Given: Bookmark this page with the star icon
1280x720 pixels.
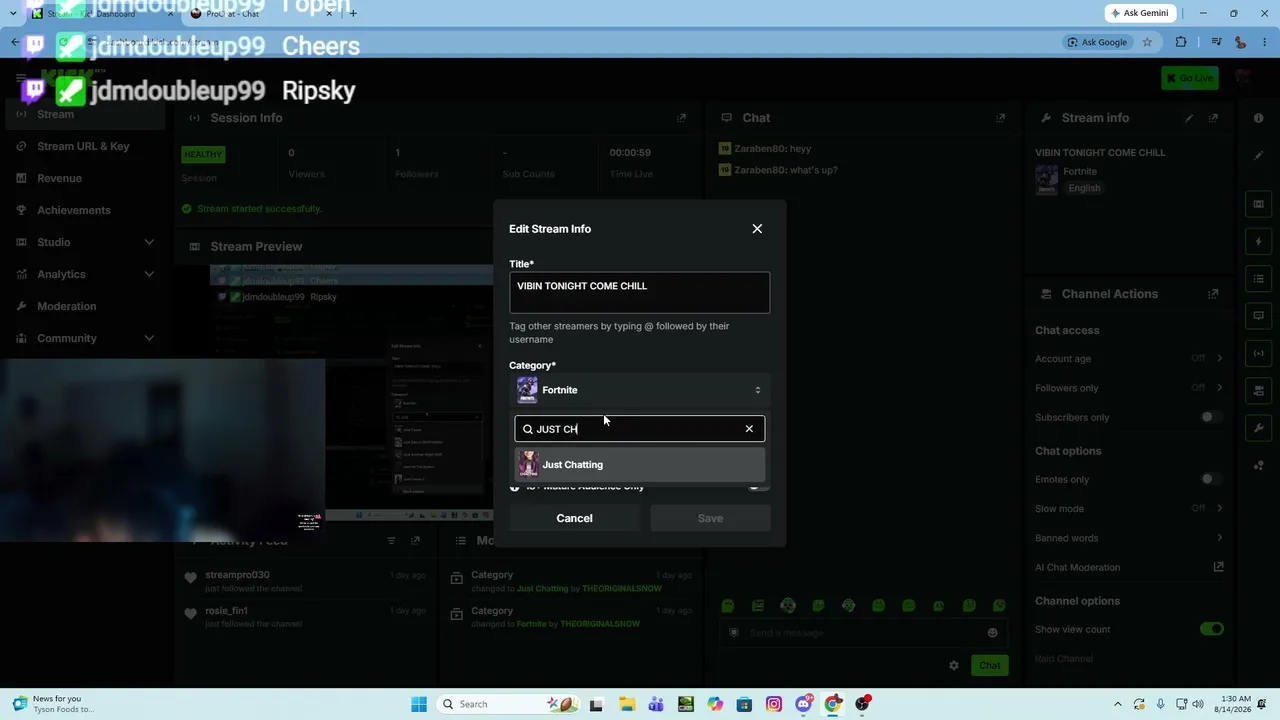Looking at the screenshot, I should pyautogui.click(x=1147, y=42).
